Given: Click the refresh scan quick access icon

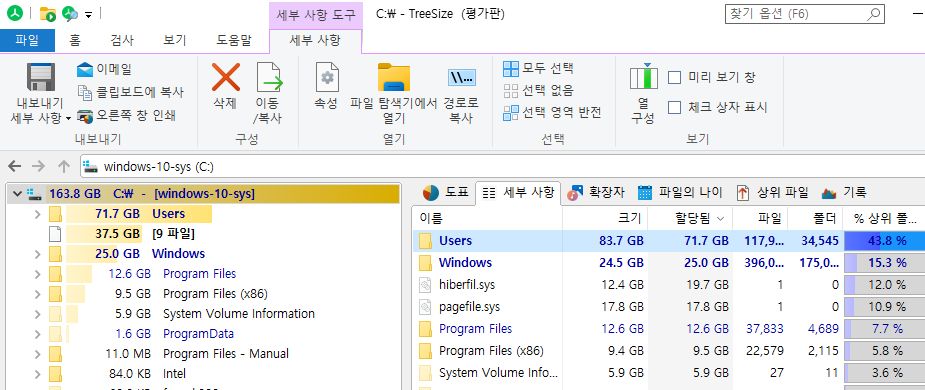Looking at the screenshot, I should click(70, 14).
